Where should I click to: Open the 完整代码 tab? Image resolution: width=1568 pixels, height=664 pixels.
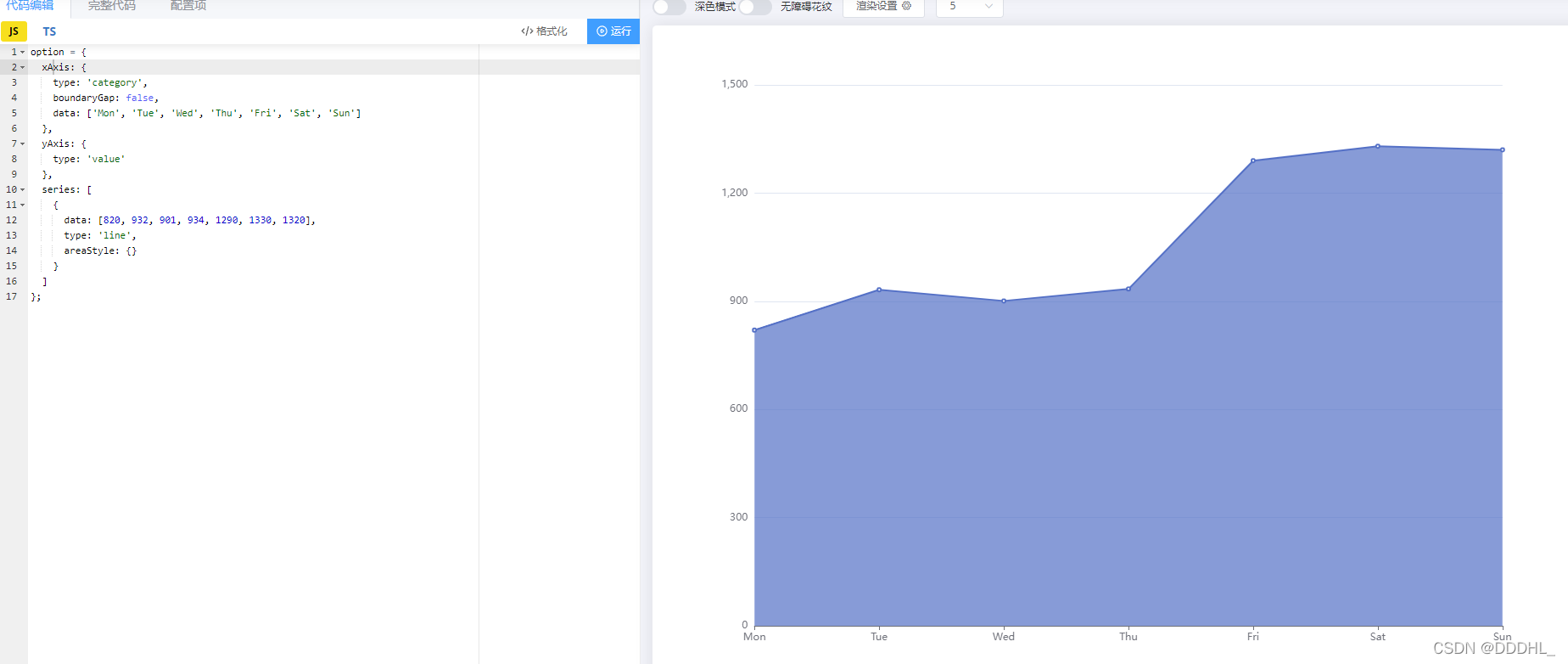(x=111, y=5)
